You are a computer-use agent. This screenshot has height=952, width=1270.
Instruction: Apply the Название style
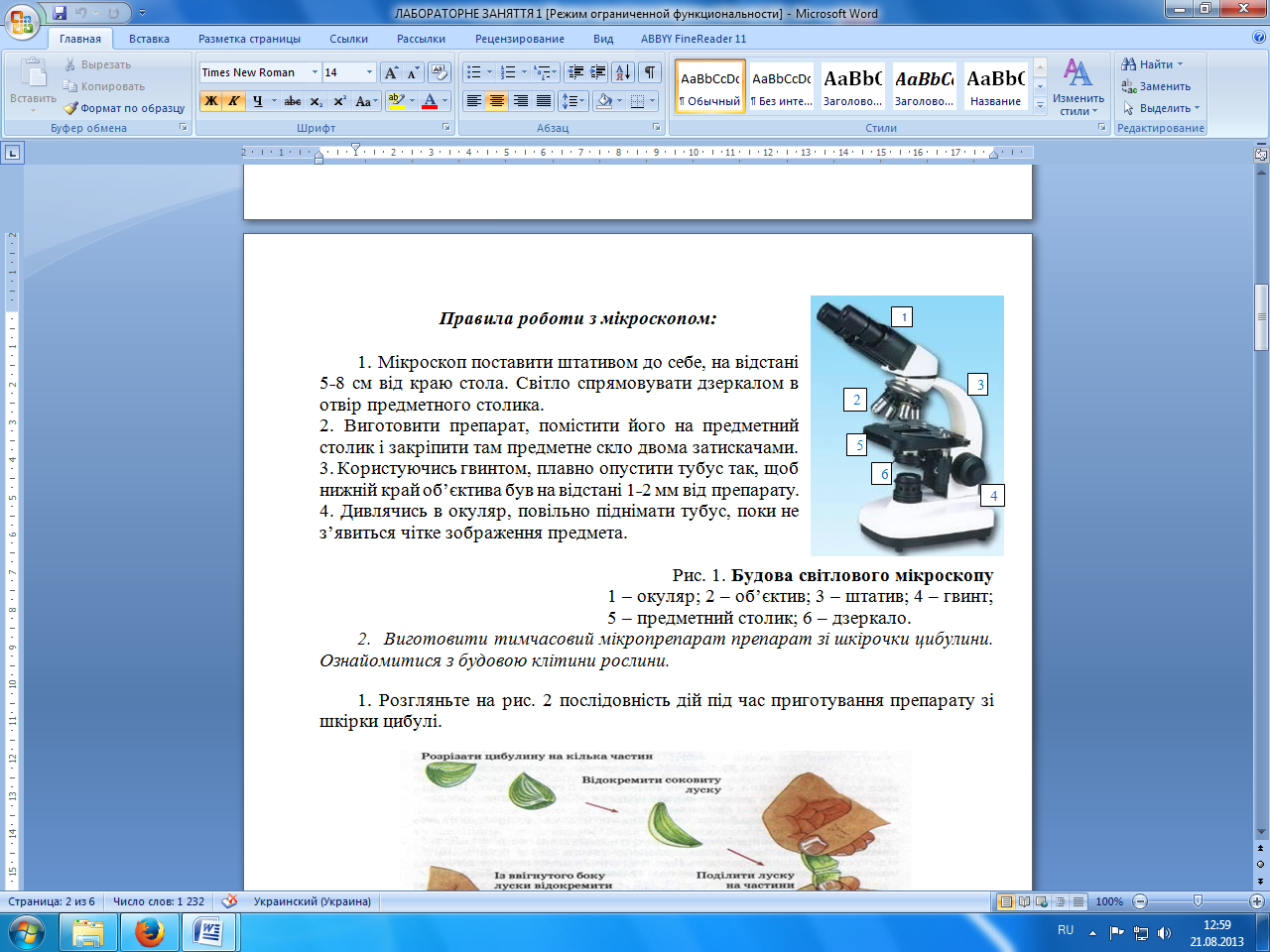coord(995,87)
